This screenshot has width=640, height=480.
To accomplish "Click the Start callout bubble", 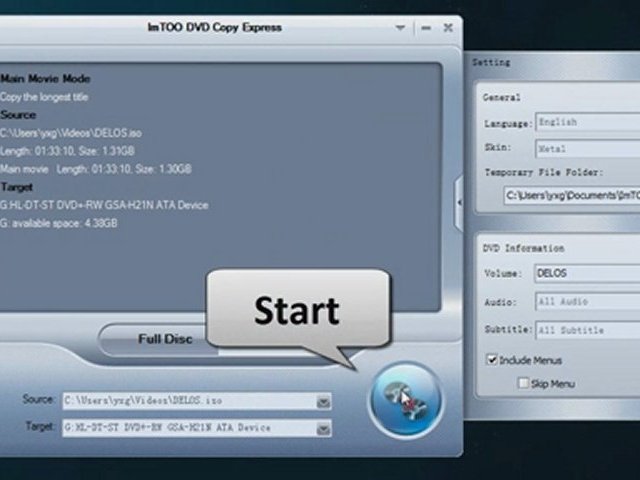I will point(297,309).
